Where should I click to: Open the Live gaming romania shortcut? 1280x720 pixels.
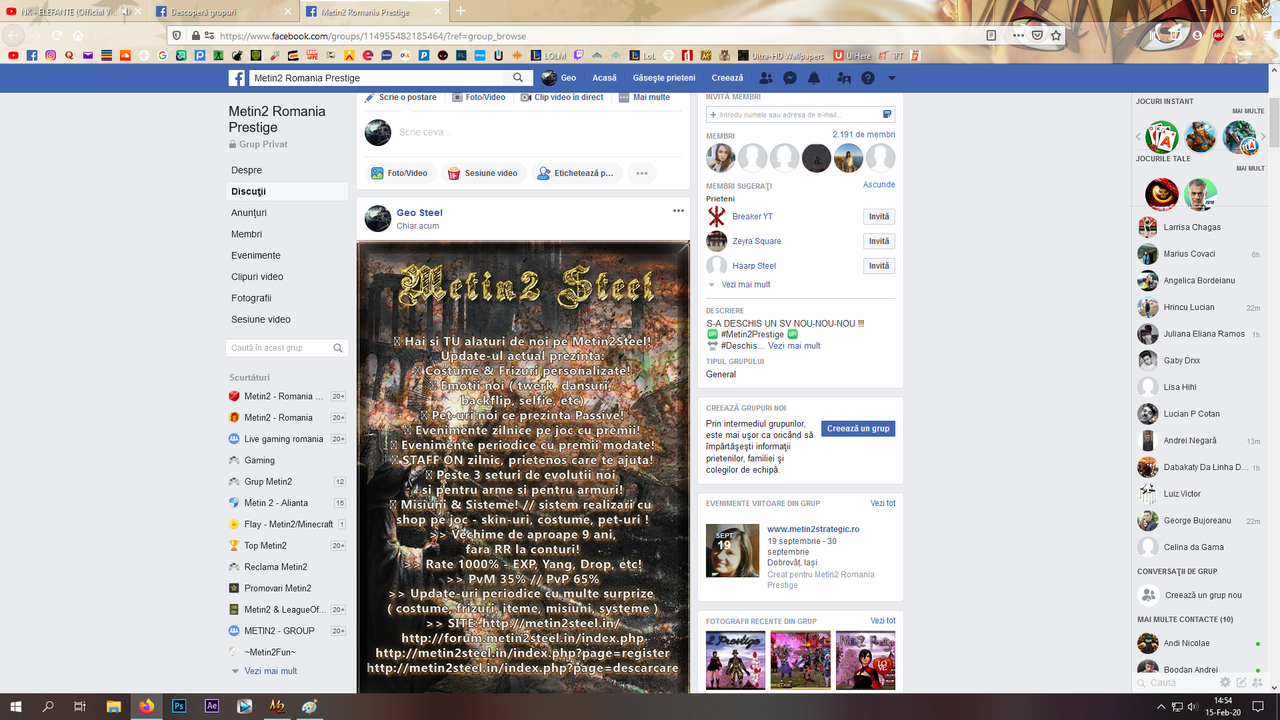click(x=284, y=439)
